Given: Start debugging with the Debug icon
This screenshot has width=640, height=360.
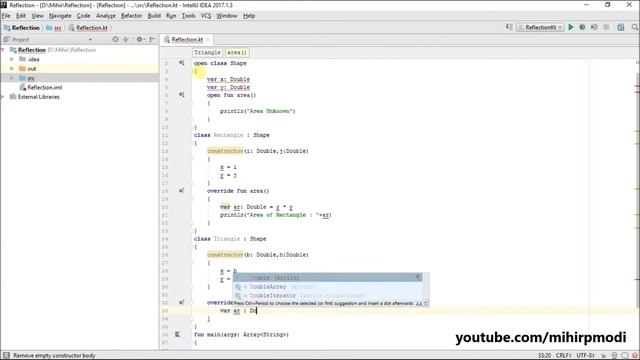Looking at the screenshot, I should tap(582, 27).
